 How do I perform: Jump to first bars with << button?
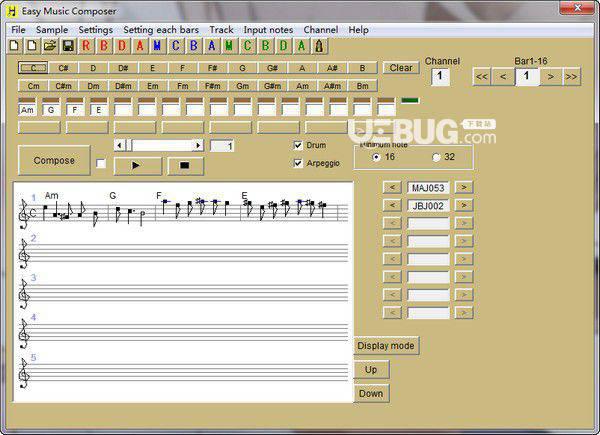[482, 77]
